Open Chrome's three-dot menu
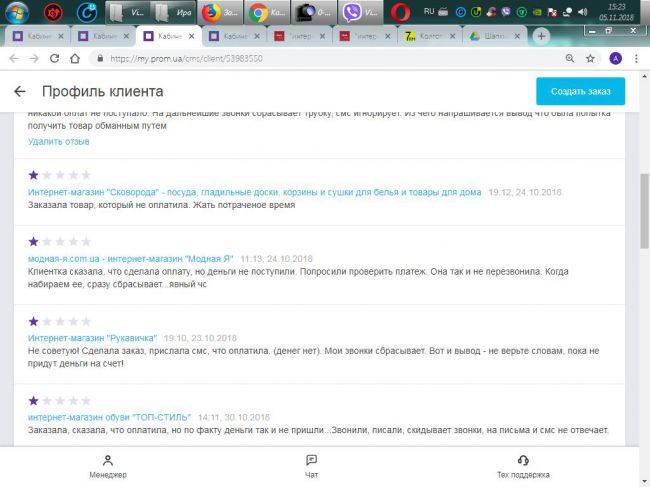The width and height of the screenshot is (650, 487). 637,58
